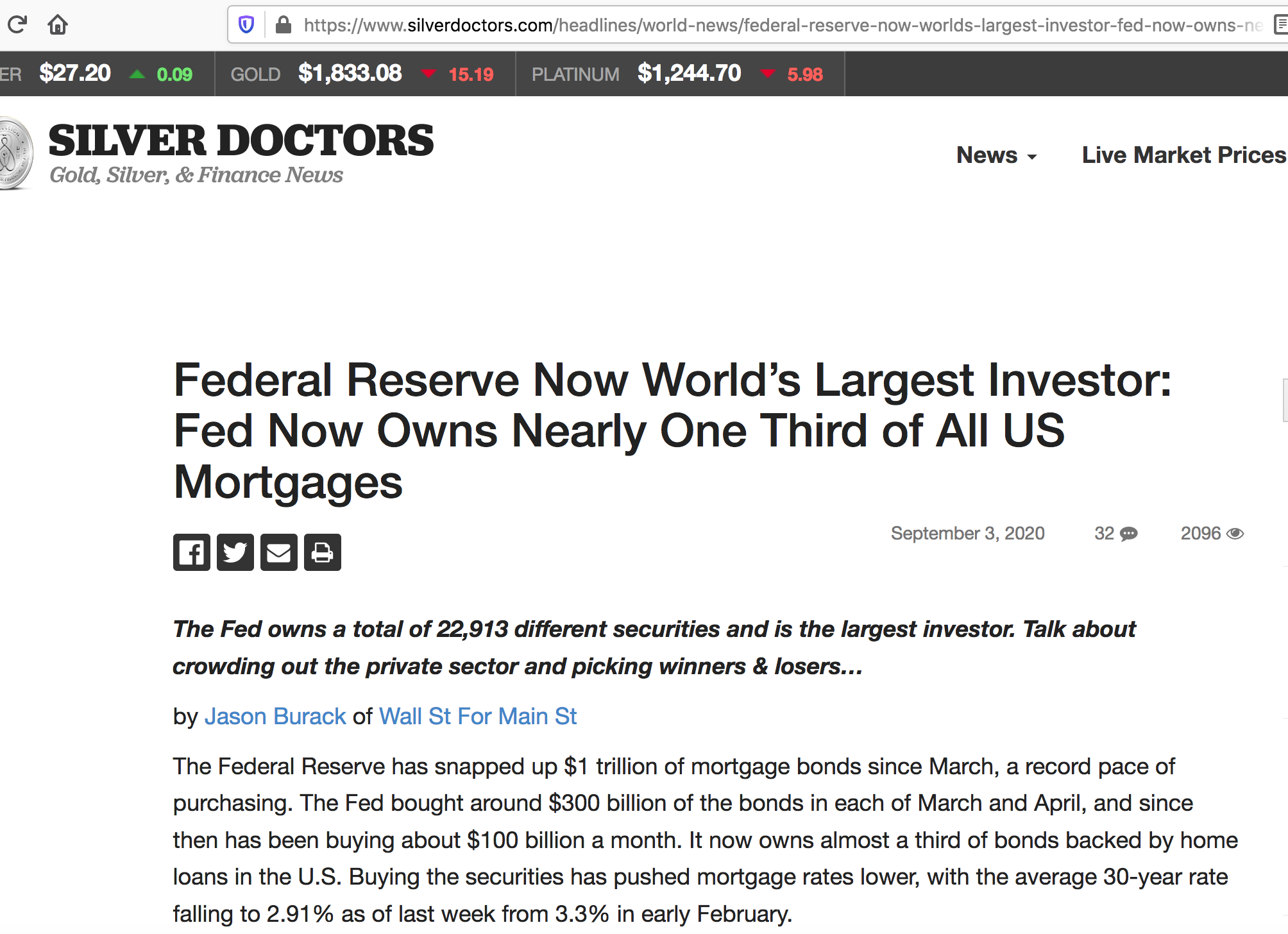This screenshot has width=1288, height=934.
Task: Print the article using printer icon
Action: [322, 552]
